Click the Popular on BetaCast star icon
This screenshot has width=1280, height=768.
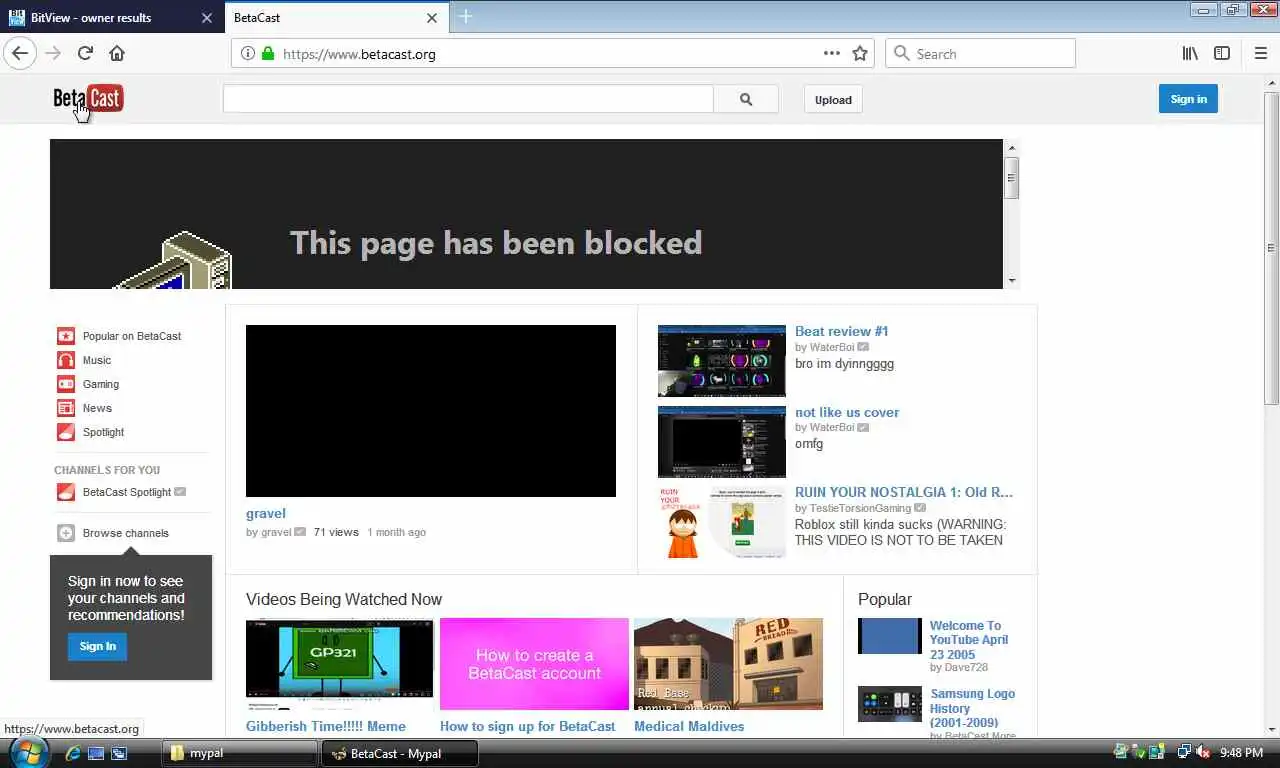click(66, 336)
